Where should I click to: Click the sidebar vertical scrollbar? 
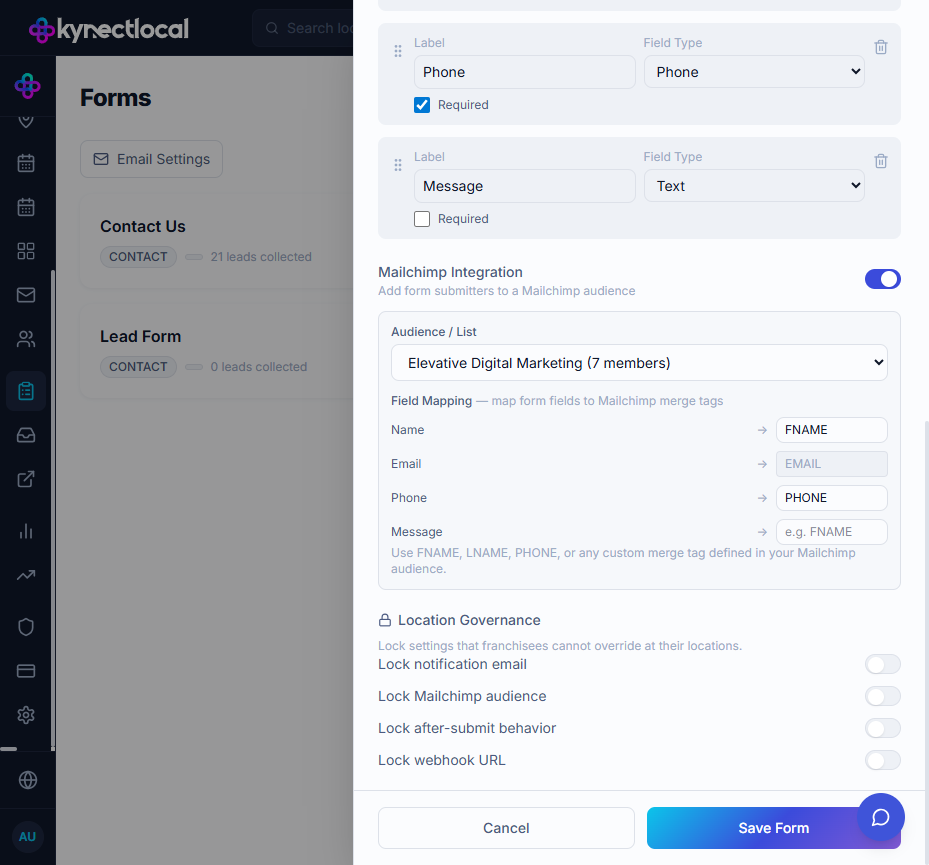click(53, 510)
